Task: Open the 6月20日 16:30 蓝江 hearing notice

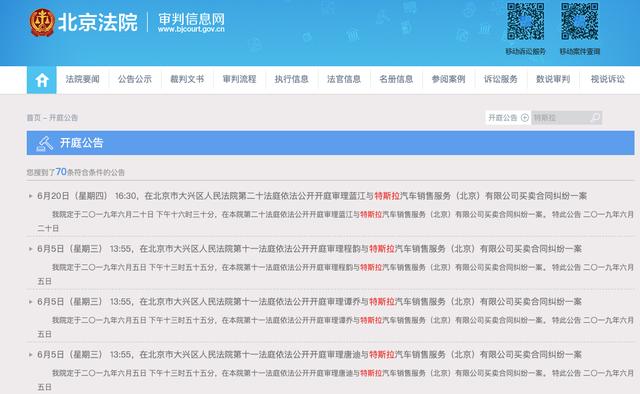Action: pyautogui.click(x=312, y=196)
